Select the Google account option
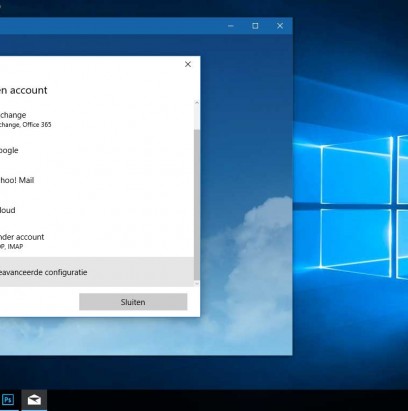408x411 pixels. (97, 150)
